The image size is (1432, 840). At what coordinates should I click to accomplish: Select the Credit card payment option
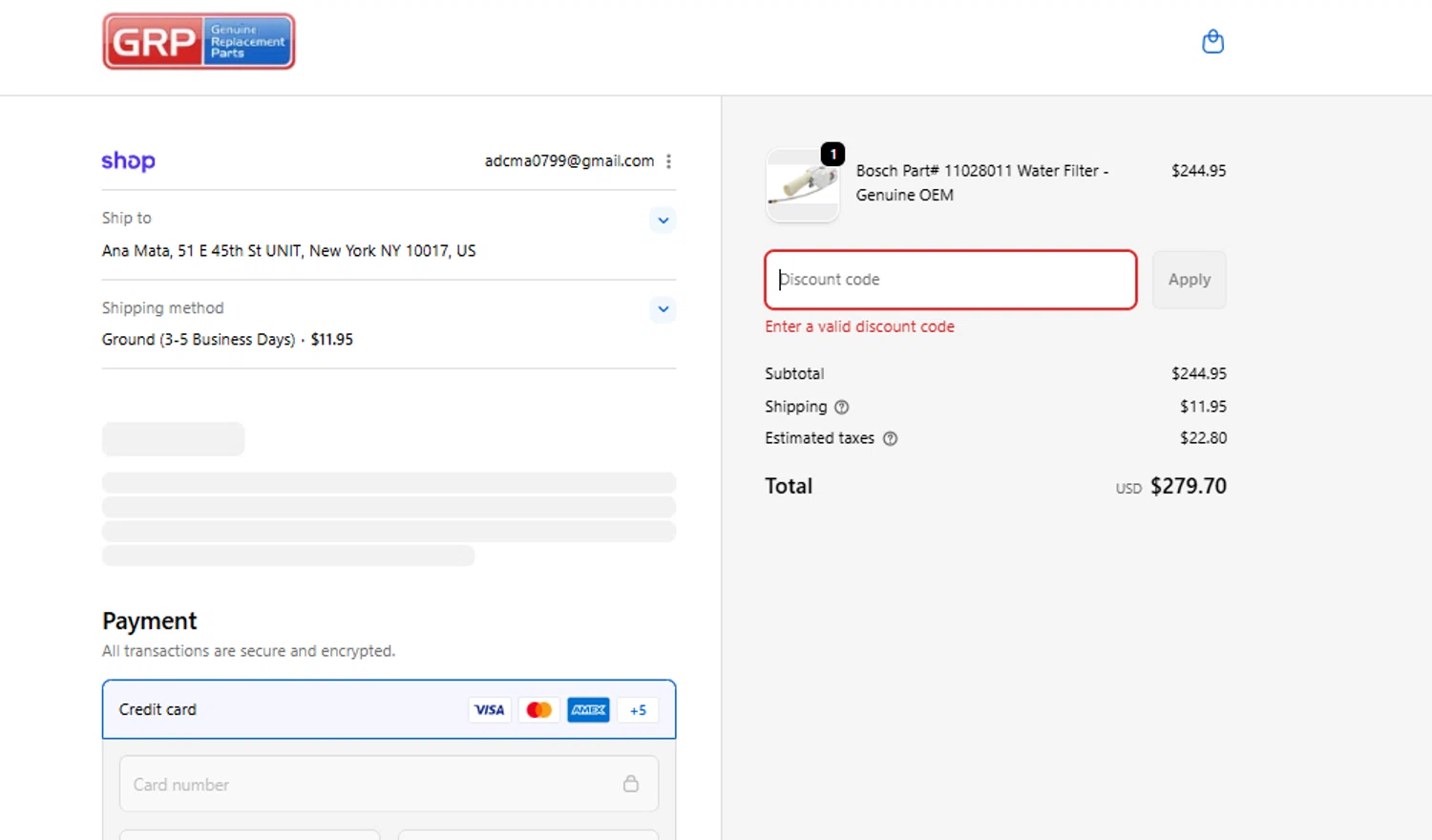390,709
